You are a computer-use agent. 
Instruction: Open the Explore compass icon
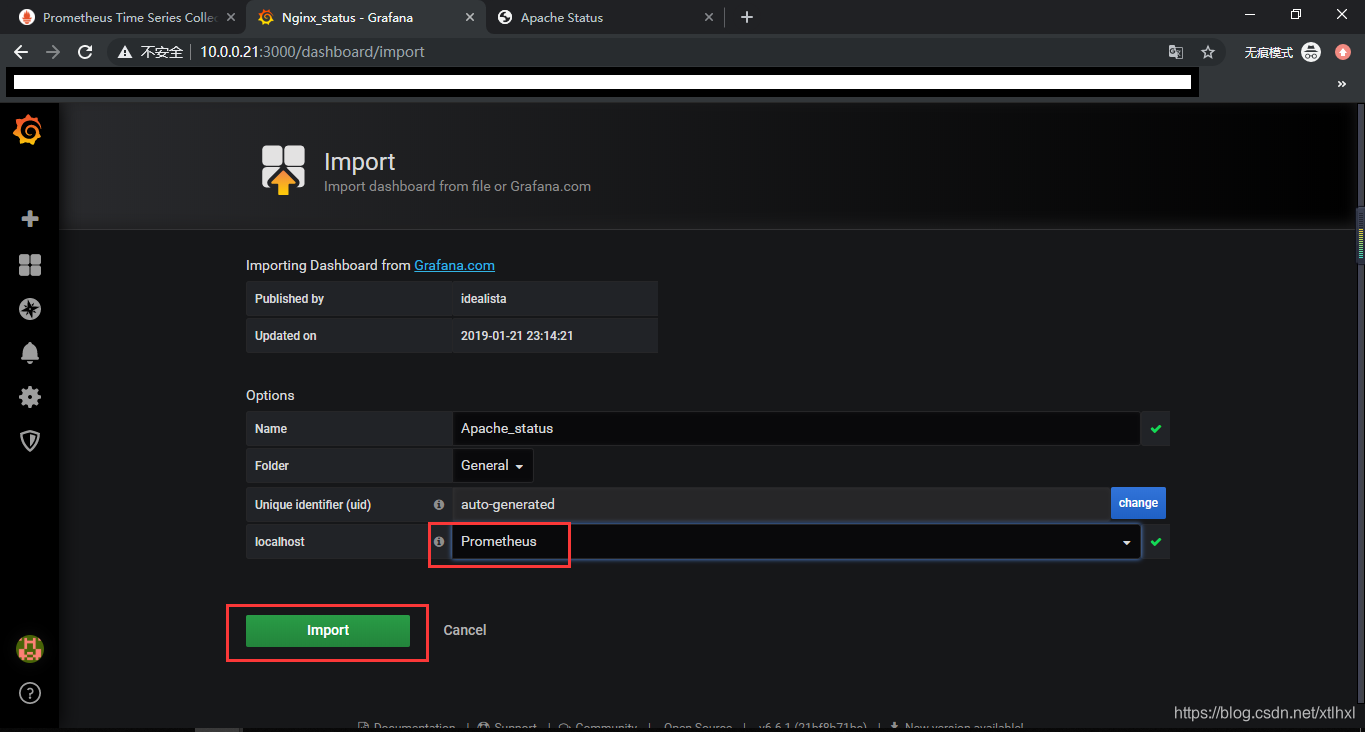pyautogui.click(x=30, y=309)
